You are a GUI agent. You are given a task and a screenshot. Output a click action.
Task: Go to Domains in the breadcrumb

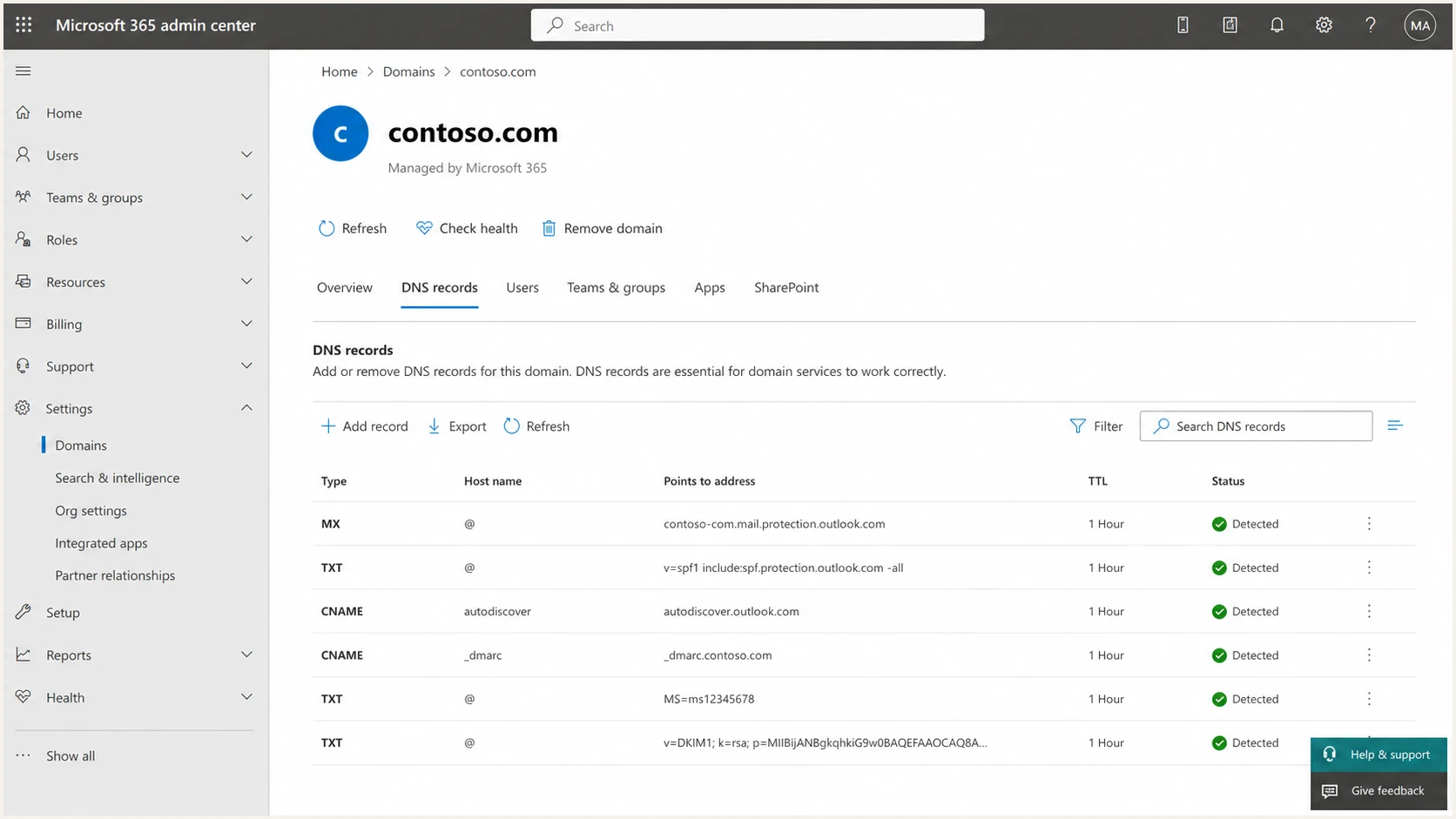[x=408, y=71]
